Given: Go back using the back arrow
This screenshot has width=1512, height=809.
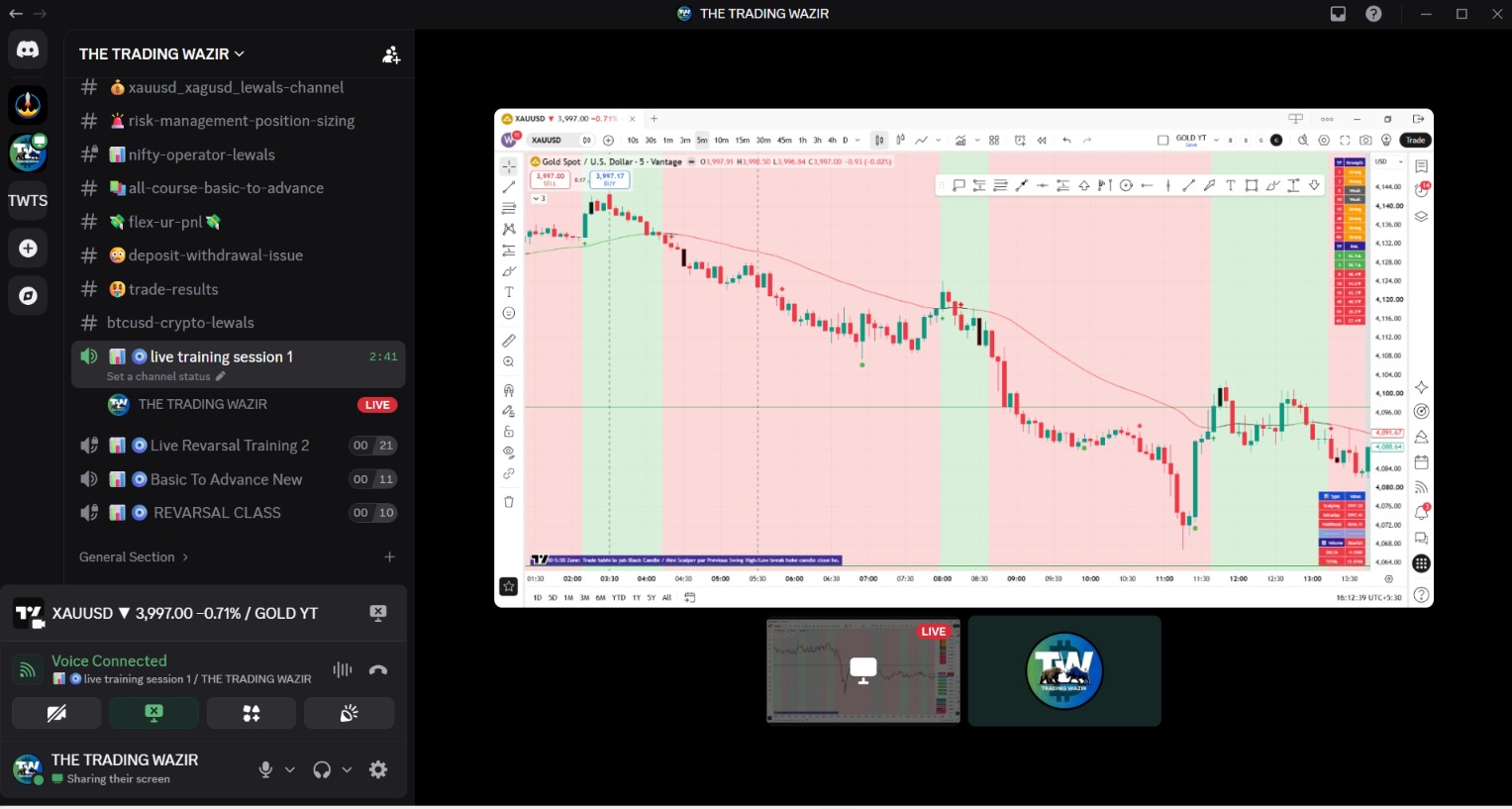Looking at the screenshot, I should 16,14.
